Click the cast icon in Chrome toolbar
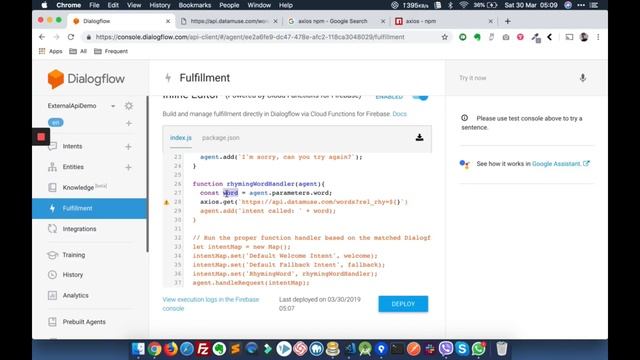640x360 pixels. tap(569, 37)
